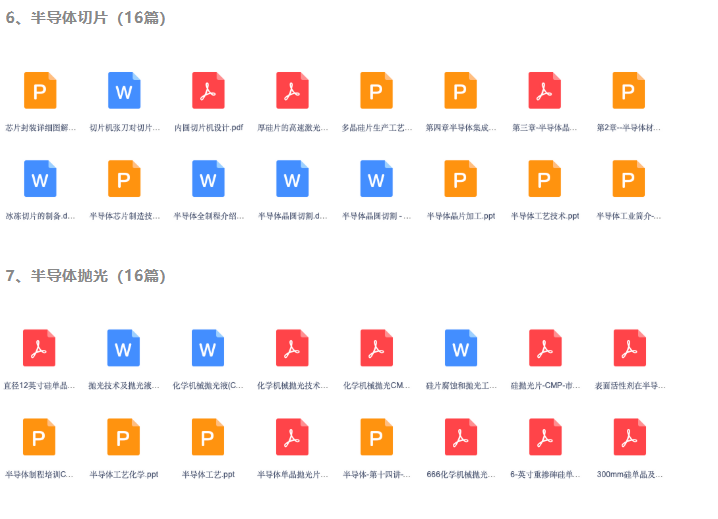Open the 半导体晶片加工.ppt icon
718x519 pixels.
point(460,179)
